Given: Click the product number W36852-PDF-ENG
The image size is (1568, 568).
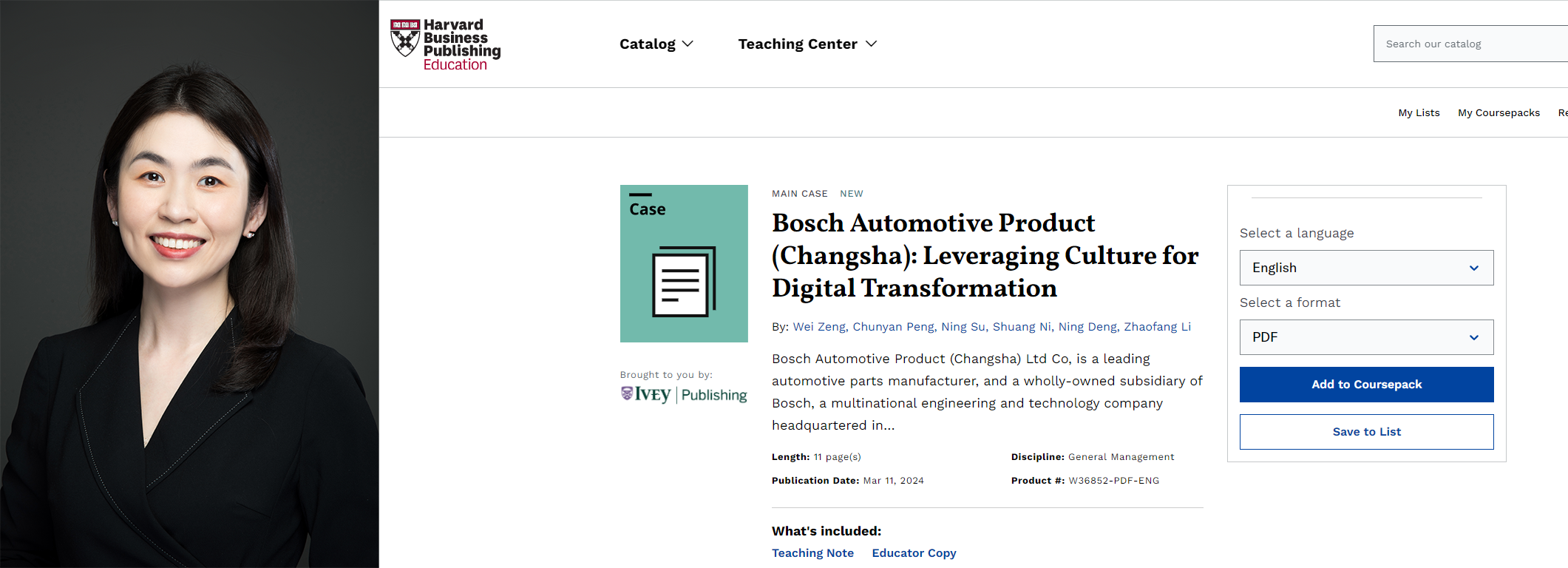Looking at the screenshot, I should (x=1113, y=481).
